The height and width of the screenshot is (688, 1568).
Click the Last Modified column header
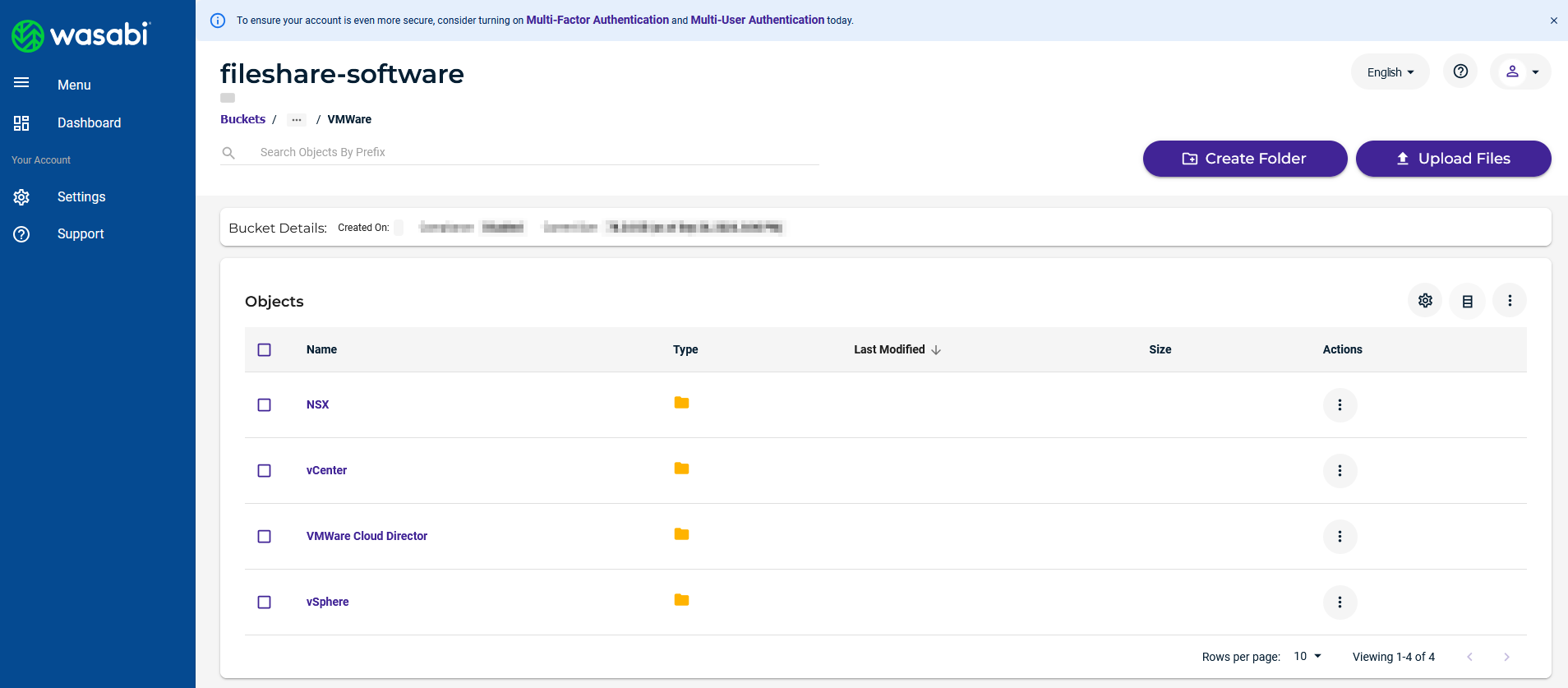coord(889,349)
